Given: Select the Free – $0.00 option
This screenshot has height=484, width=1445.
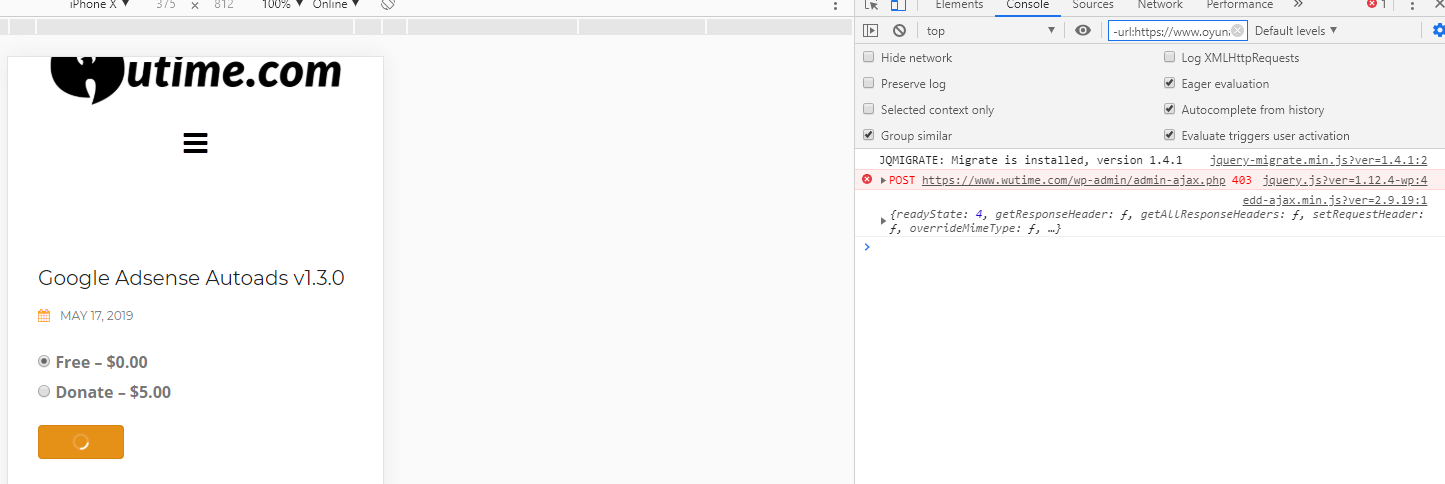Looking at the screenshot, I should (x=44, y=361).
